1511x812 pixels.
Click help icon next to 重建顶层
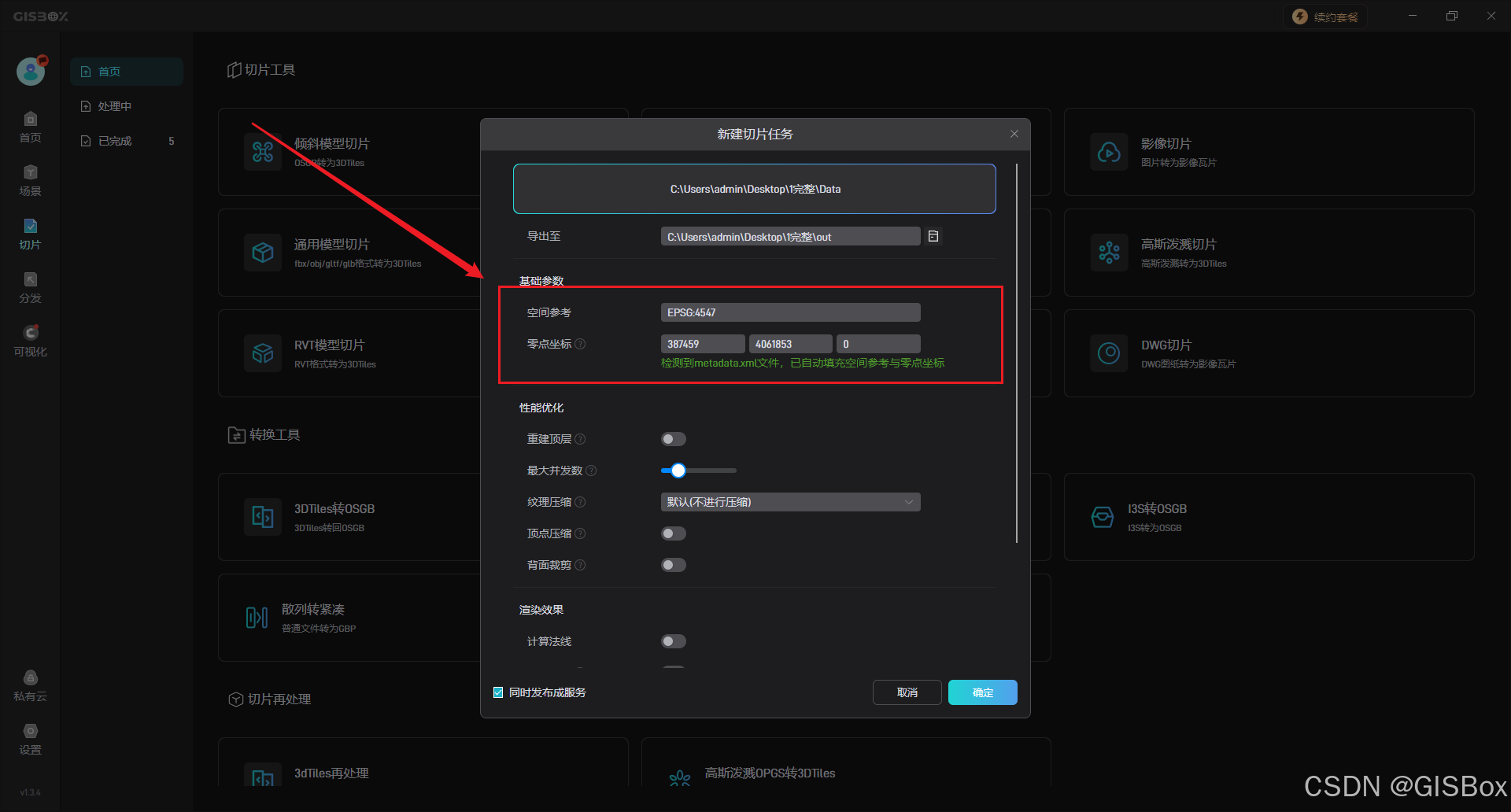[x=580, y=439]
